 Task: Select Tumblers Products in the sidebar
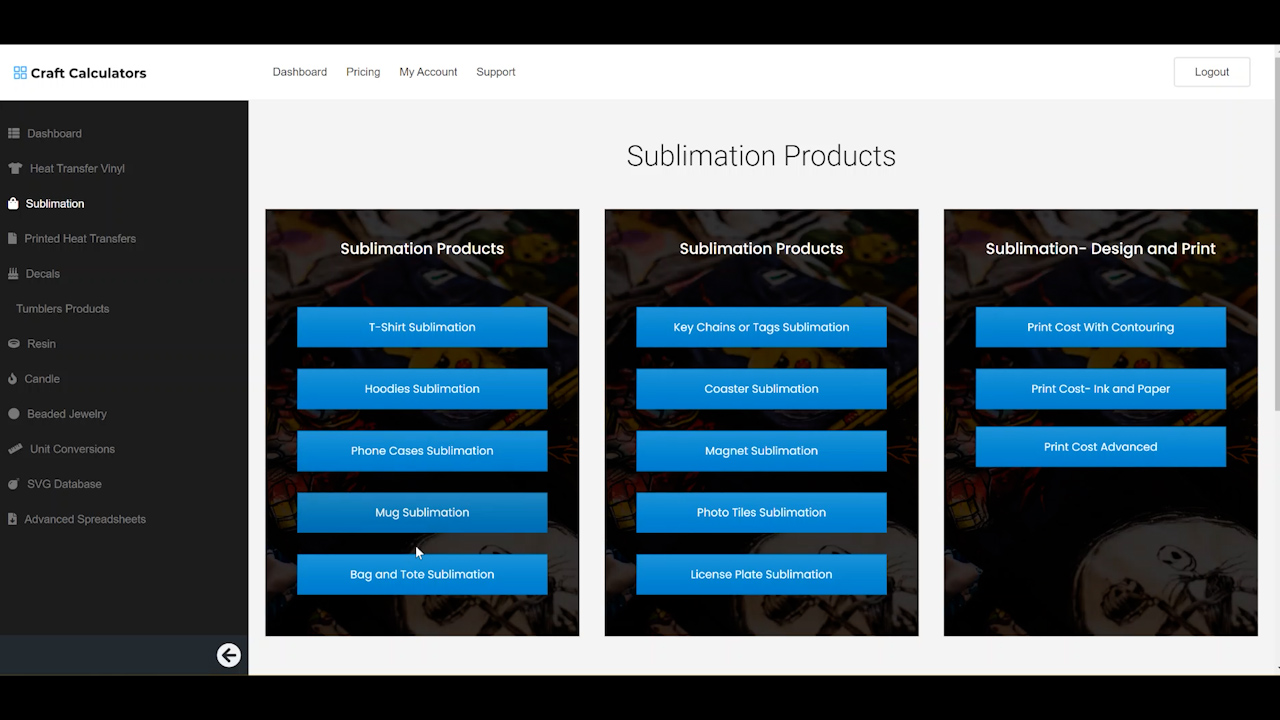coord(62,308)
